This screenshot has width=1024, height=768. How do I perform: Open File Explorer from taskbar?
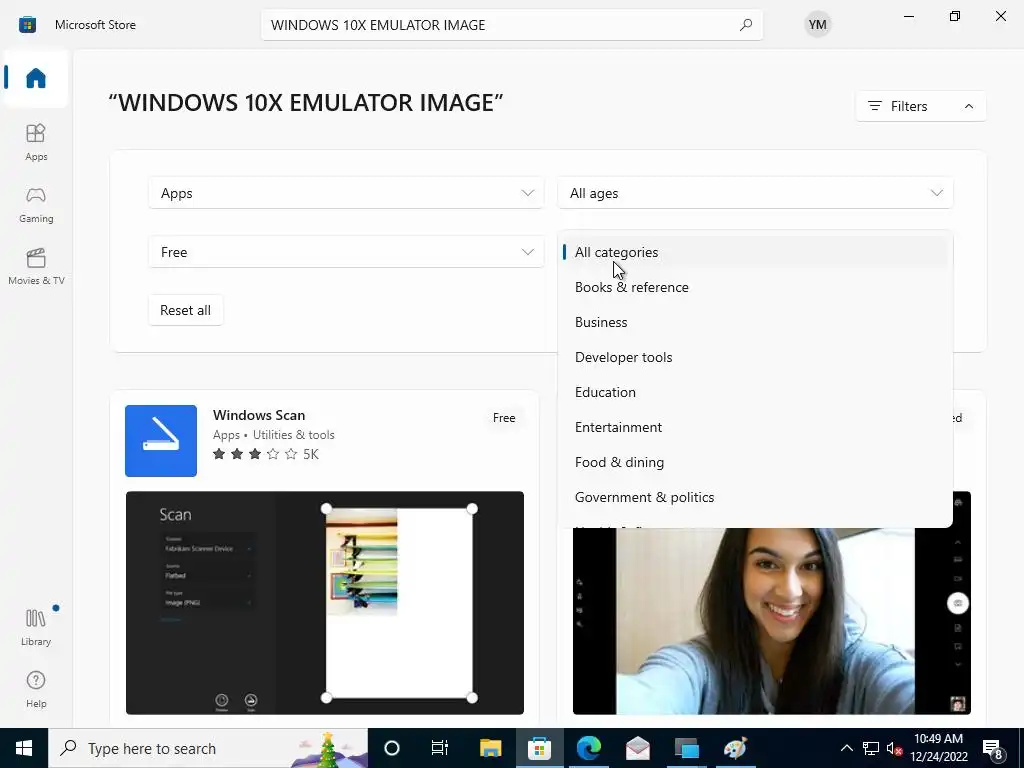(490, 748)
